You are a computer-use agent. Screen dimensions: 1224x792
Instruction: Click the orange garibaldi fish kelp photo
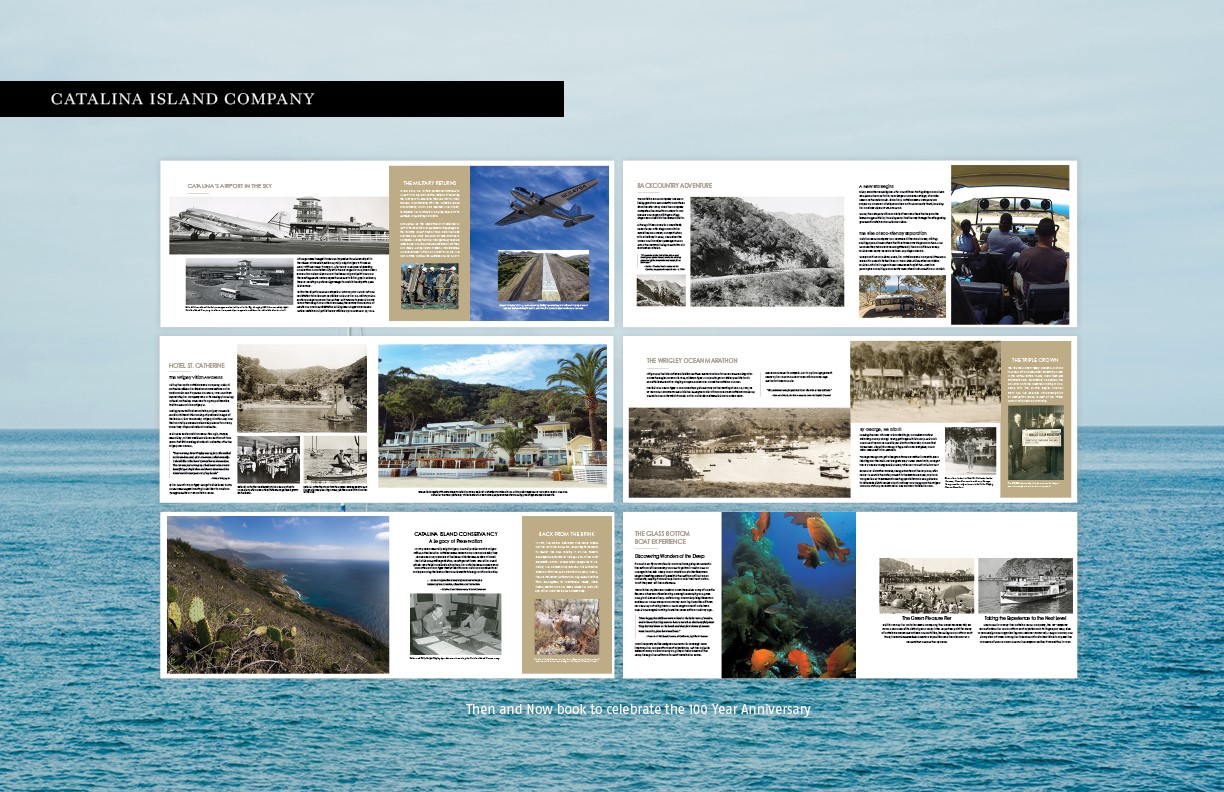[x=788, y=594]
